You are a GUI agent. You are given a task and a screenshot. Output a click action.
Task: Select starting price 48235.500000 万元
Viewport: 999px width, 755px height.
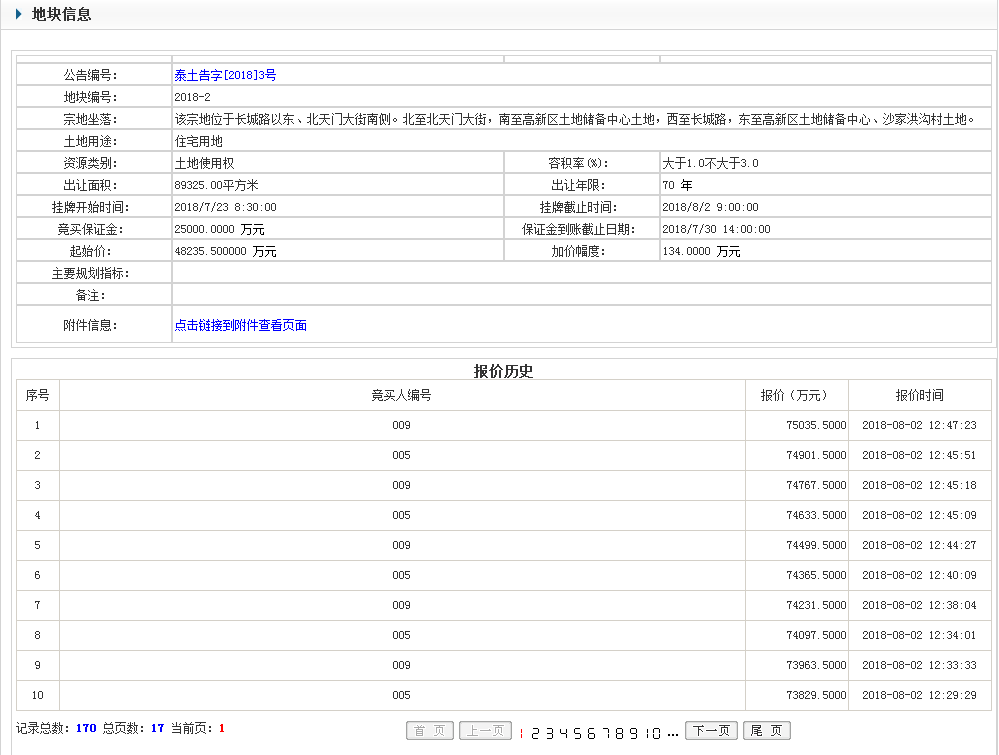(225, 252)
